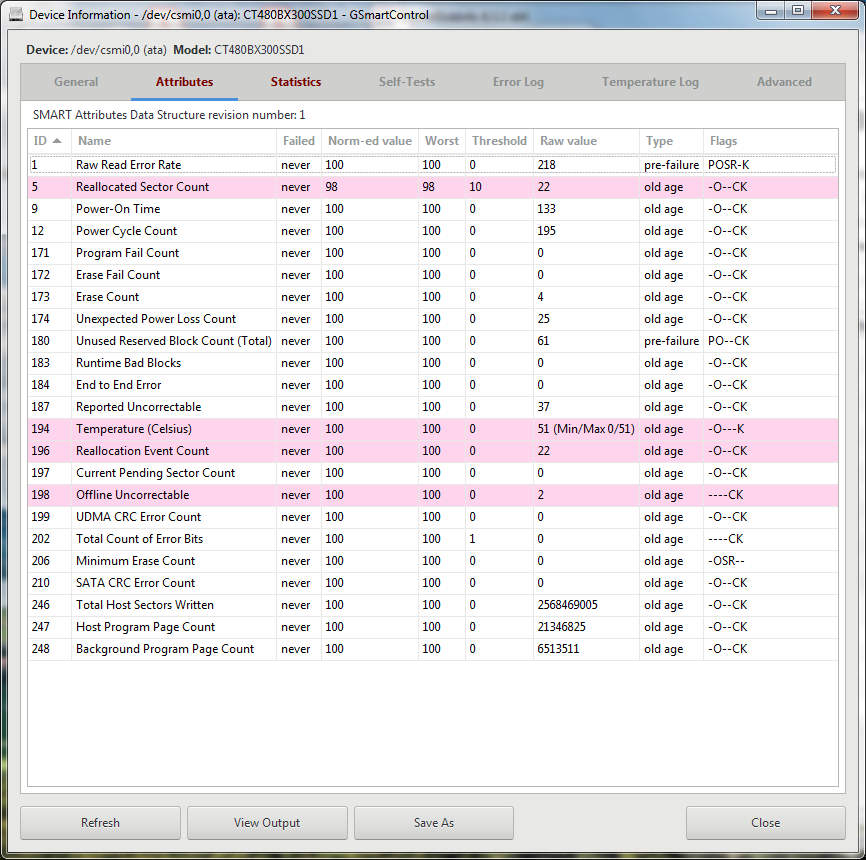Click the Save As button
866x860 pixels.
point(433,822)
